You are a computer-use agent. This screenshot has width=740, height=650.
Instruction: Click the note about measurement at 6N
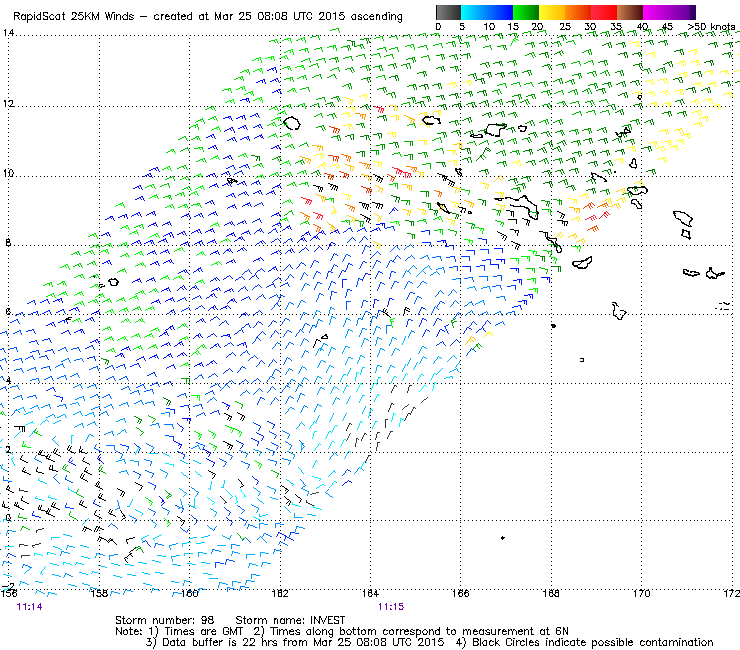pos(411,632)
